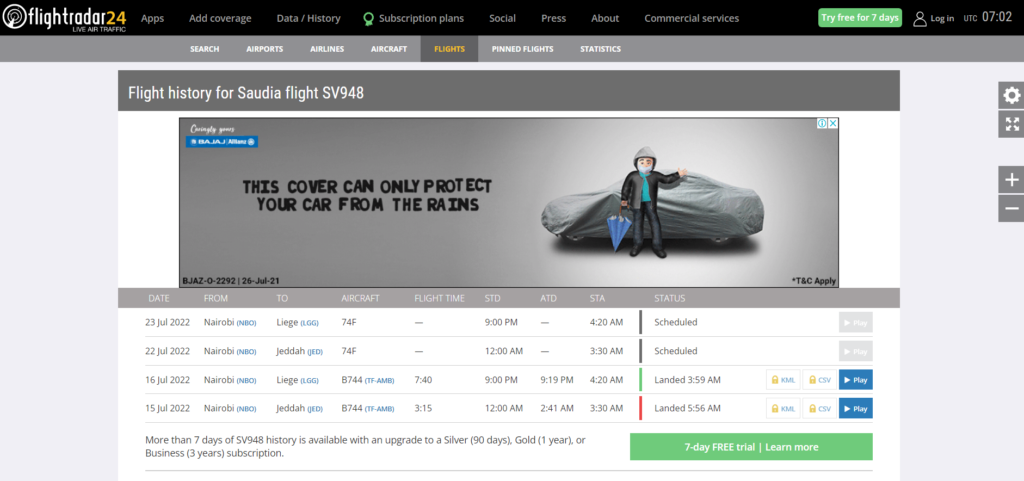Click the user profile icon beside Log in
The height and width of the screenshot is (481, 1024).
pos(920,18)
